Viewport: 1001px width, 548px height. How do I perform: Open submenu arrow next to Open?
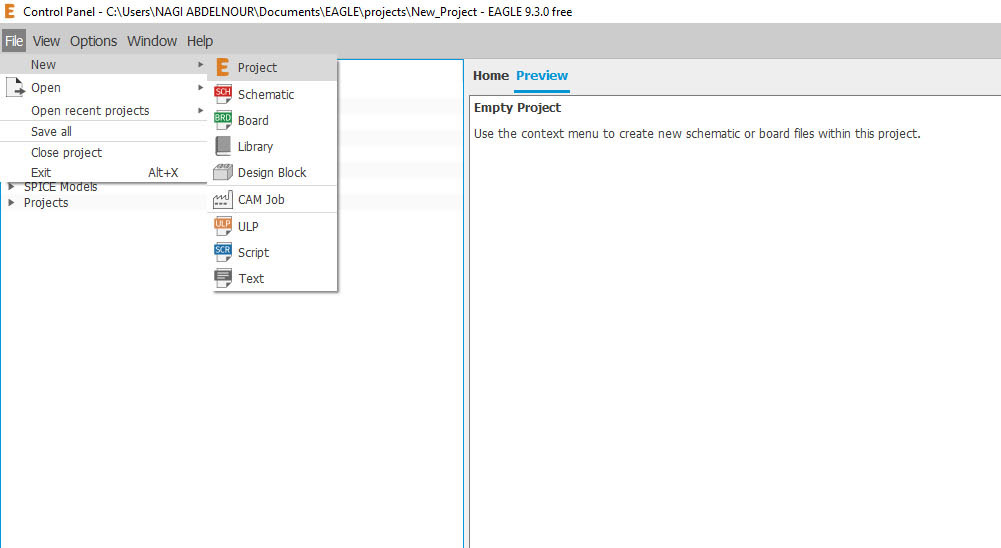[200, 88]
